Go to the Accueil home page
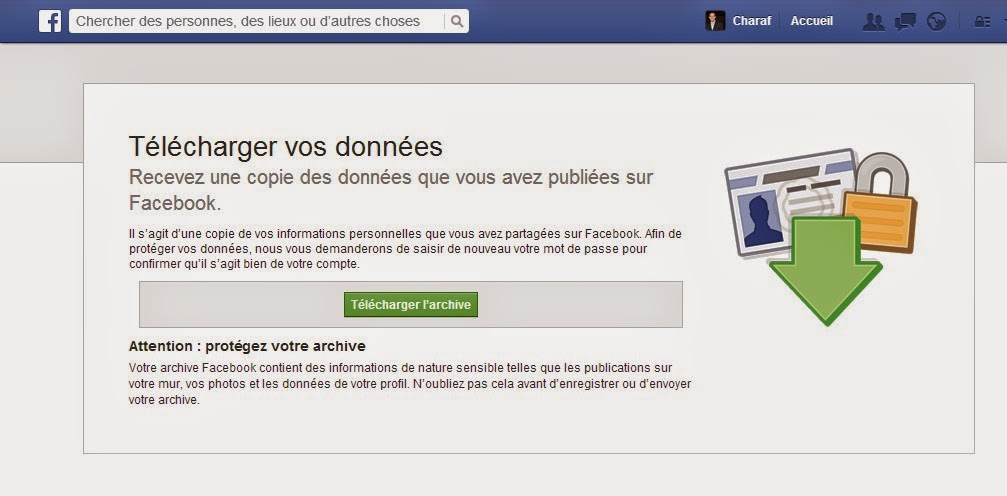 [811, 21]
